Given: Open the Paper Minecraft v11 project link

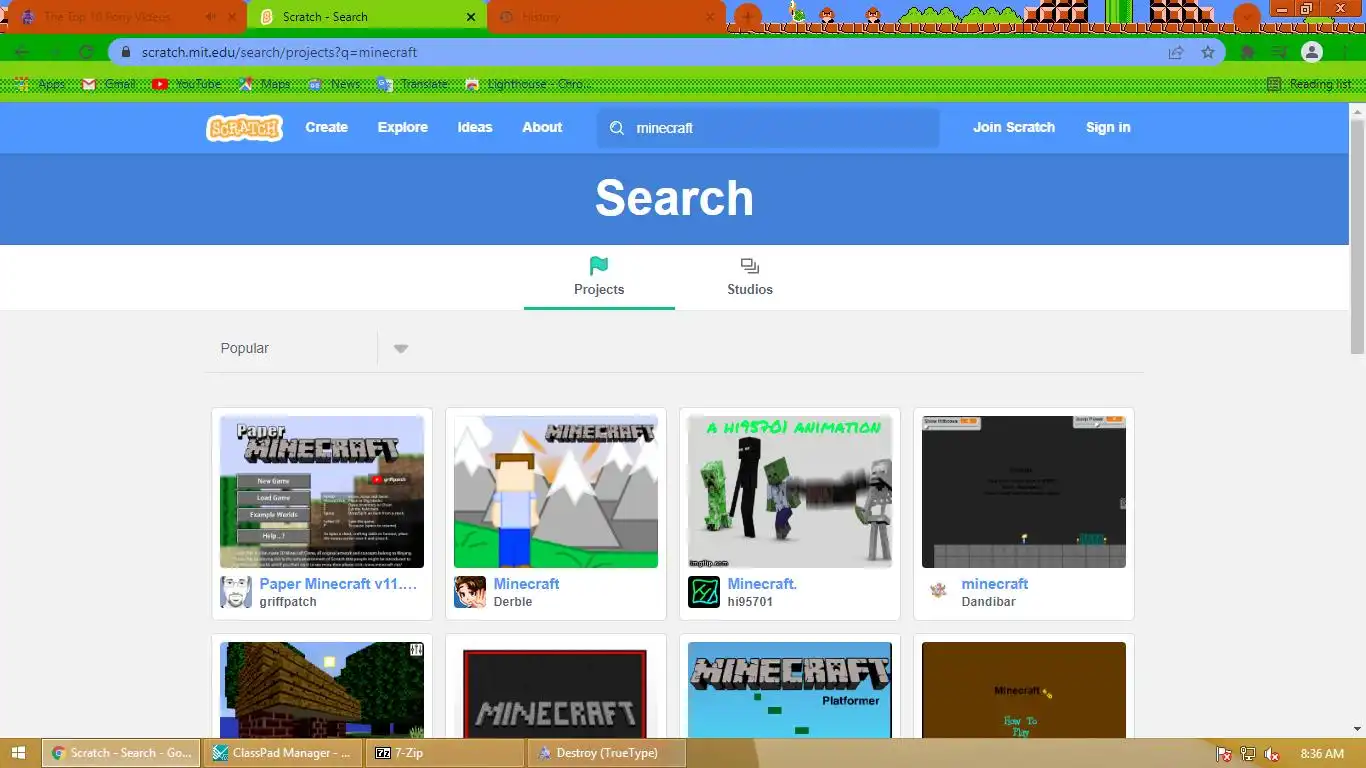Looking at the screenshot, I should tap(338, 584).
